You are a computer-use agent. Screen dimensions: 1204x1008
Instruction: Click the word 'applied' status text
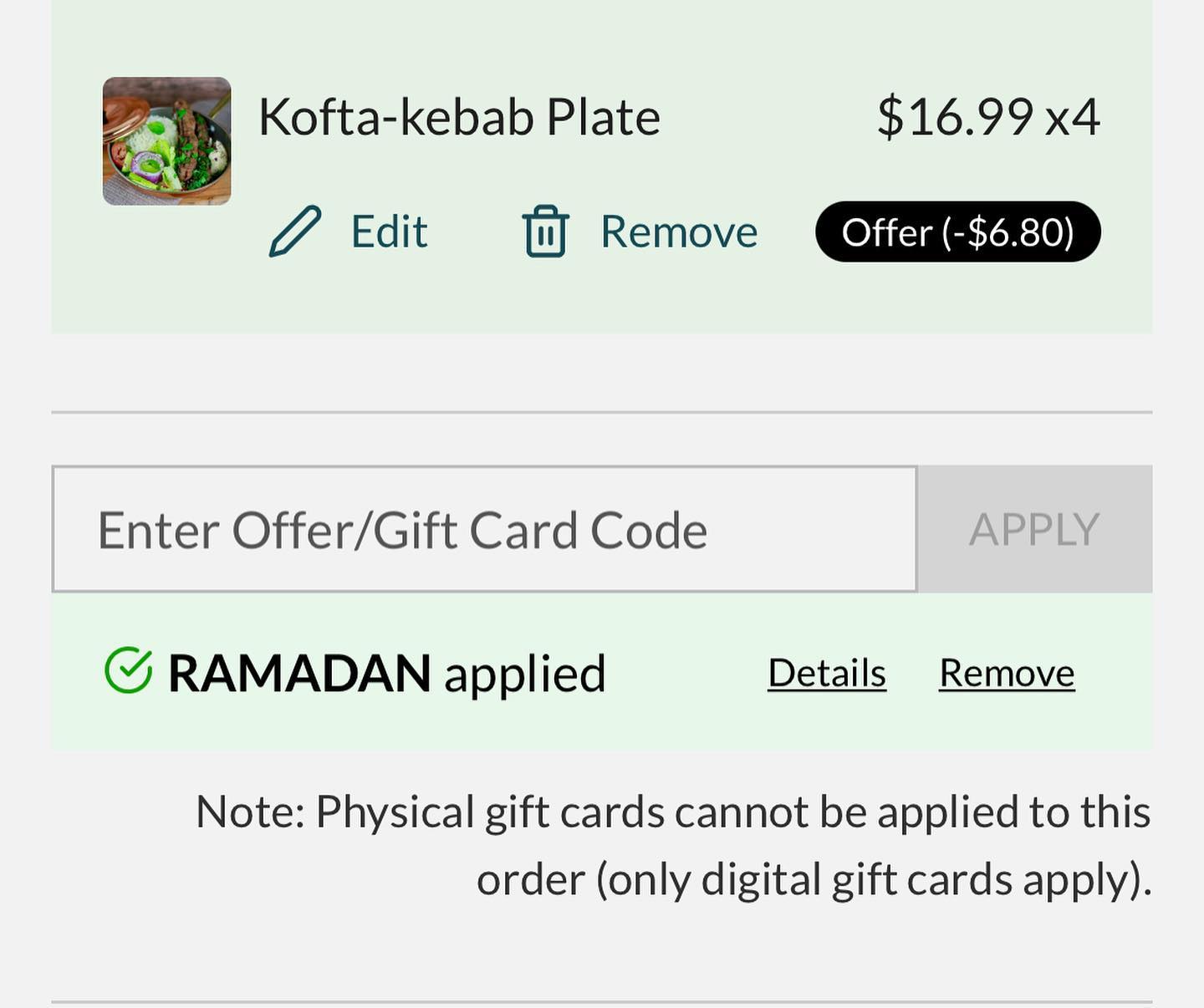[524, 675]
